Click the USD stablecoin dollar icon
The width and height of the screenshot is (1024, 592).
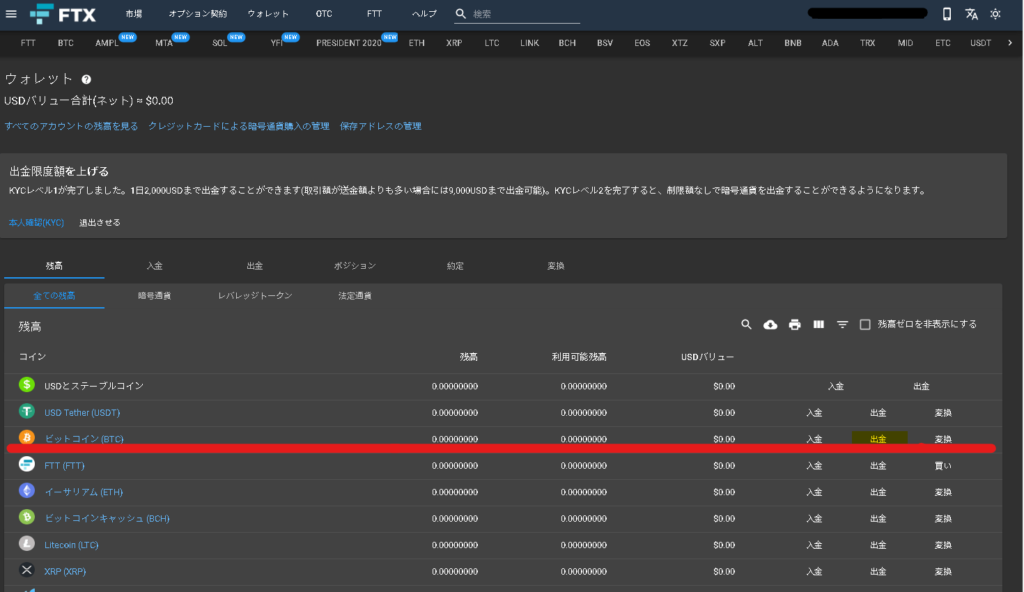pos(27,384)
